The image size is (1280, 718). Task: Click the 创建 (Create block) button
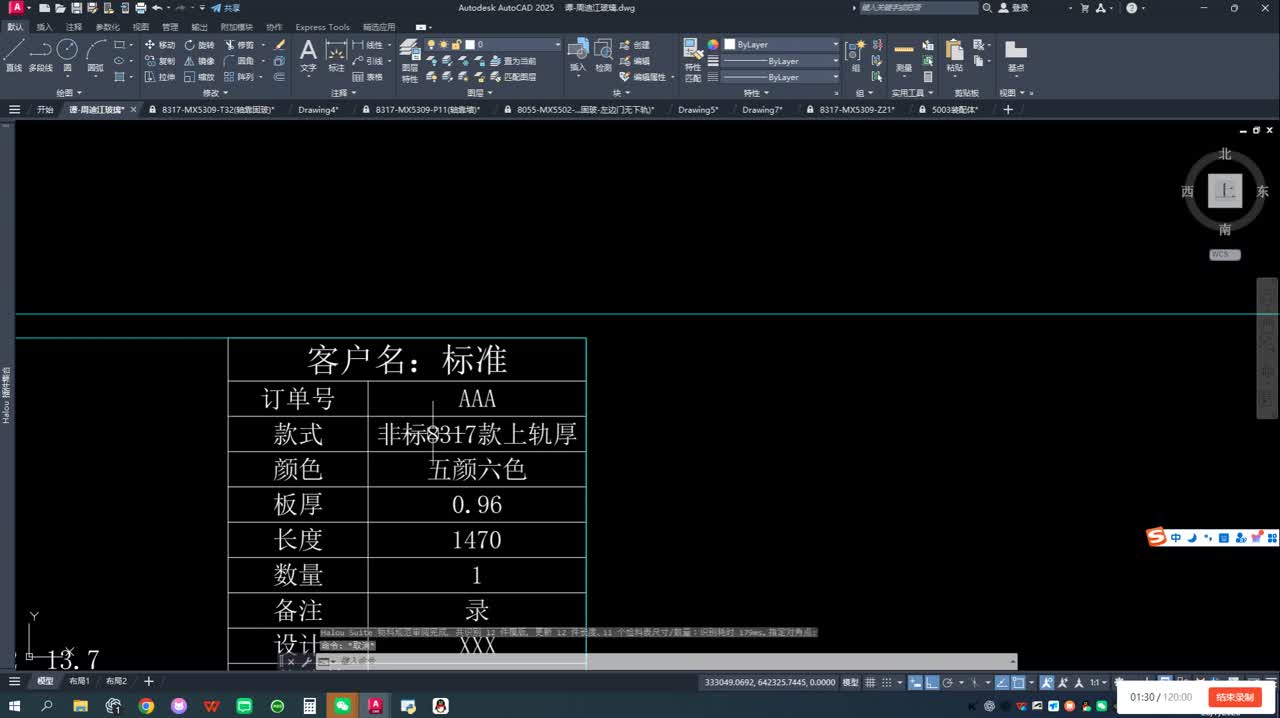[634, 45]
